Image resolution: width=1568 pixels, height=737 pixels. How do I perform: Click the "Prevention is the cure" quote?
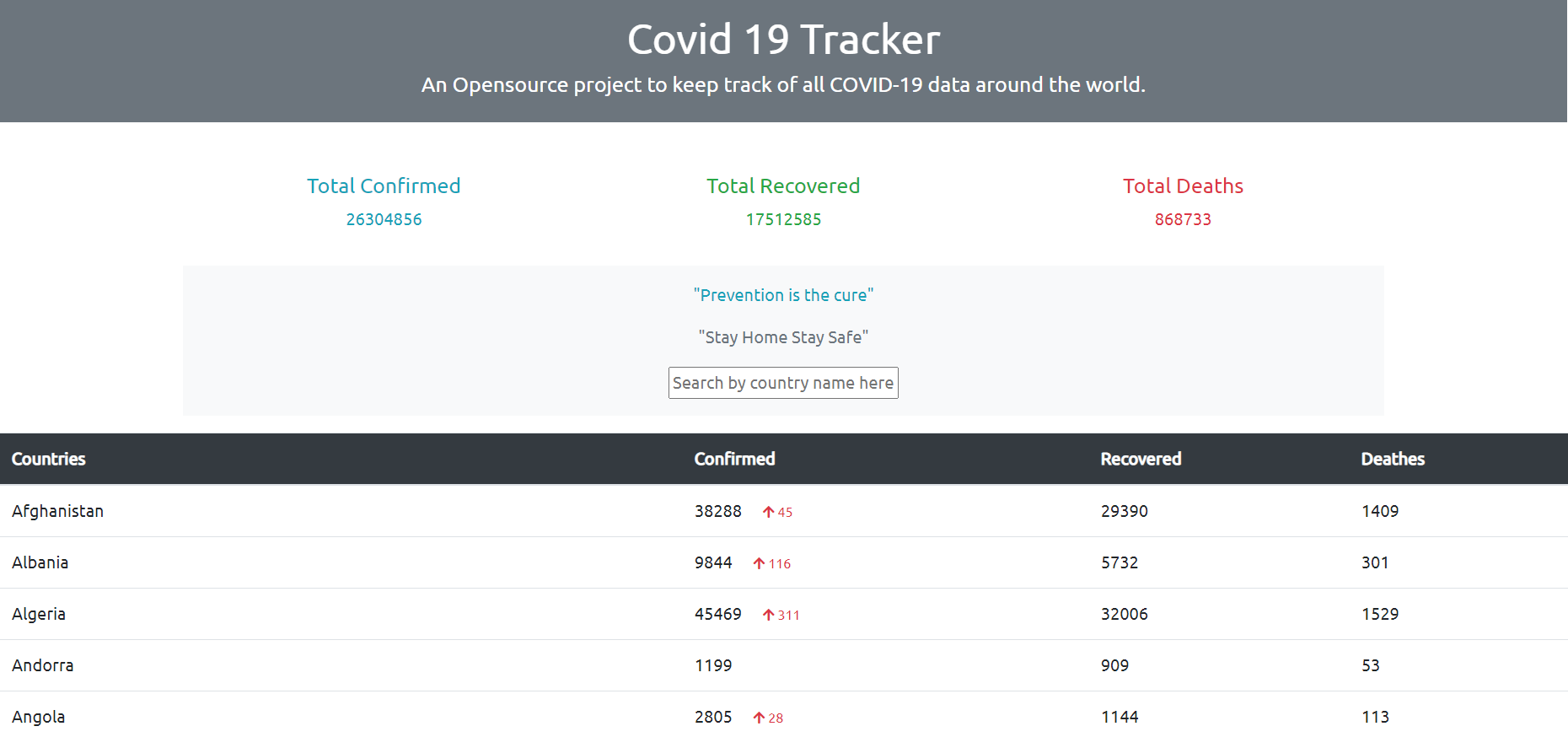pyautogui.click(x=783, y=295)
